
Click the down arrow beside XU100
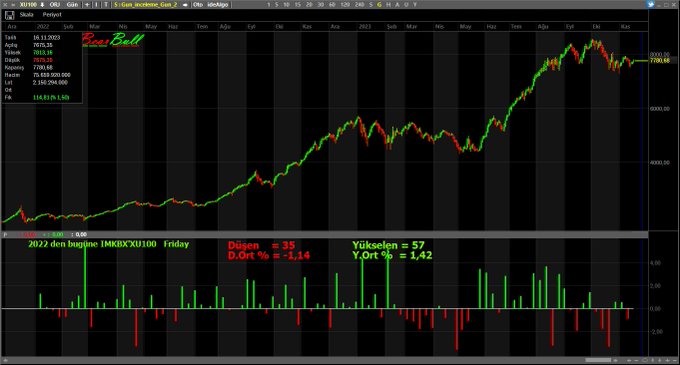coord(42,4)
